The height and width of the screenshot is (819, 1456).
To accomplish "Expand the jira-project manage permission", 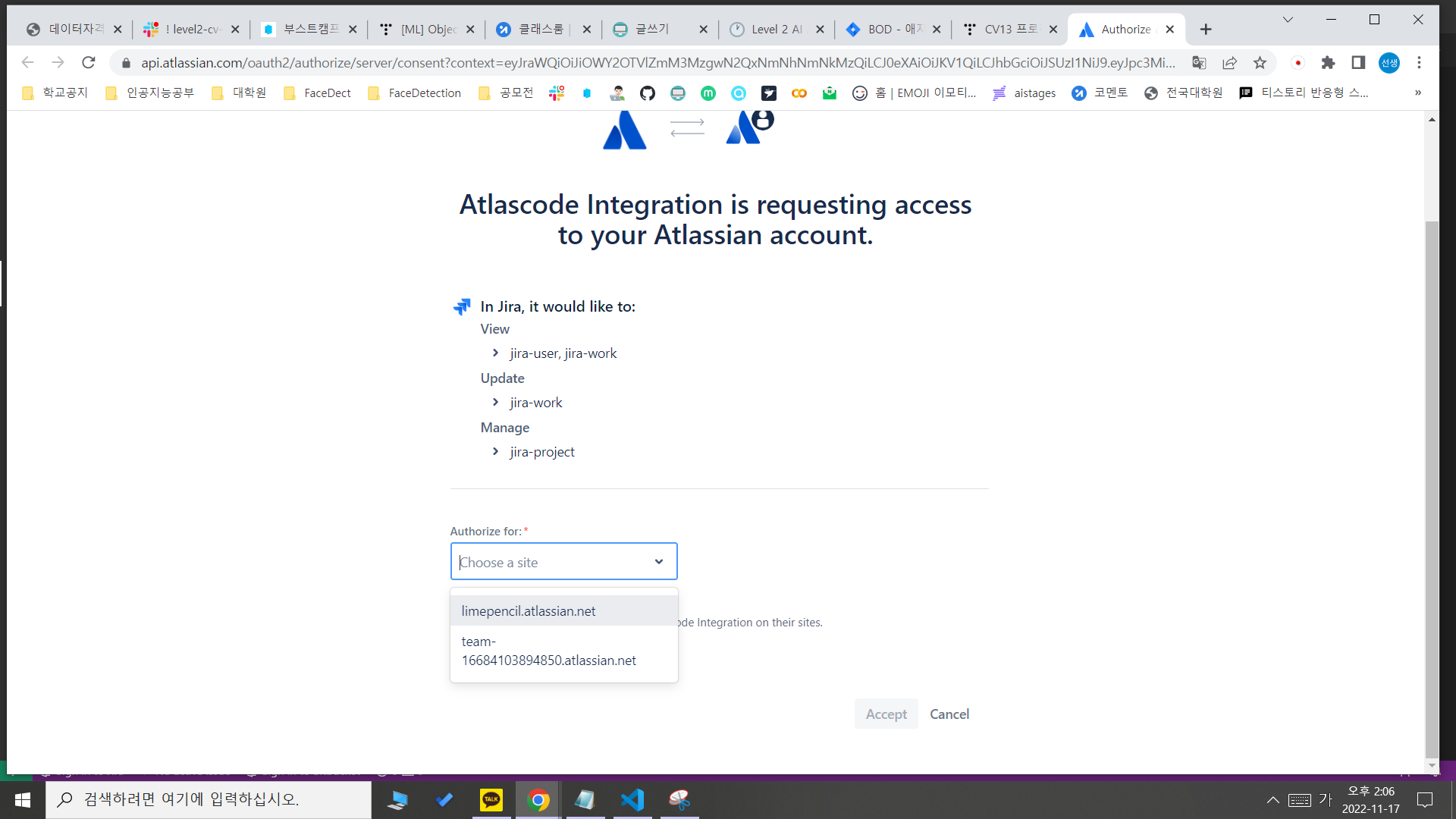I will point(495,452).
